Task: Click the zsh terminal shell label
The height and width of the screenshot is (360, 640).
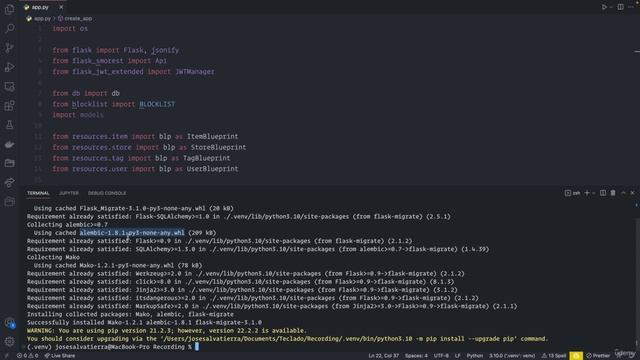Action: click(572, 193)
